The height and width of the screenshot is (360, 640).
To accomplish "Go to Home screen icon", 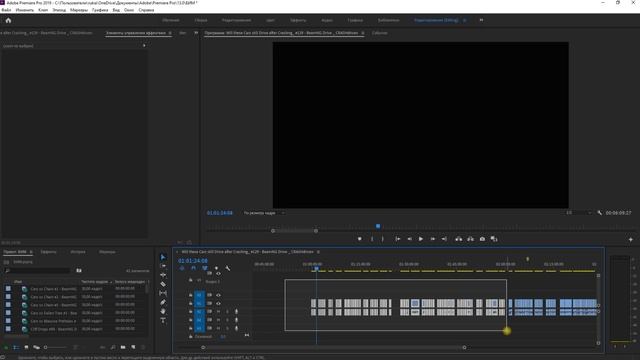I will (x=8, y=20).
